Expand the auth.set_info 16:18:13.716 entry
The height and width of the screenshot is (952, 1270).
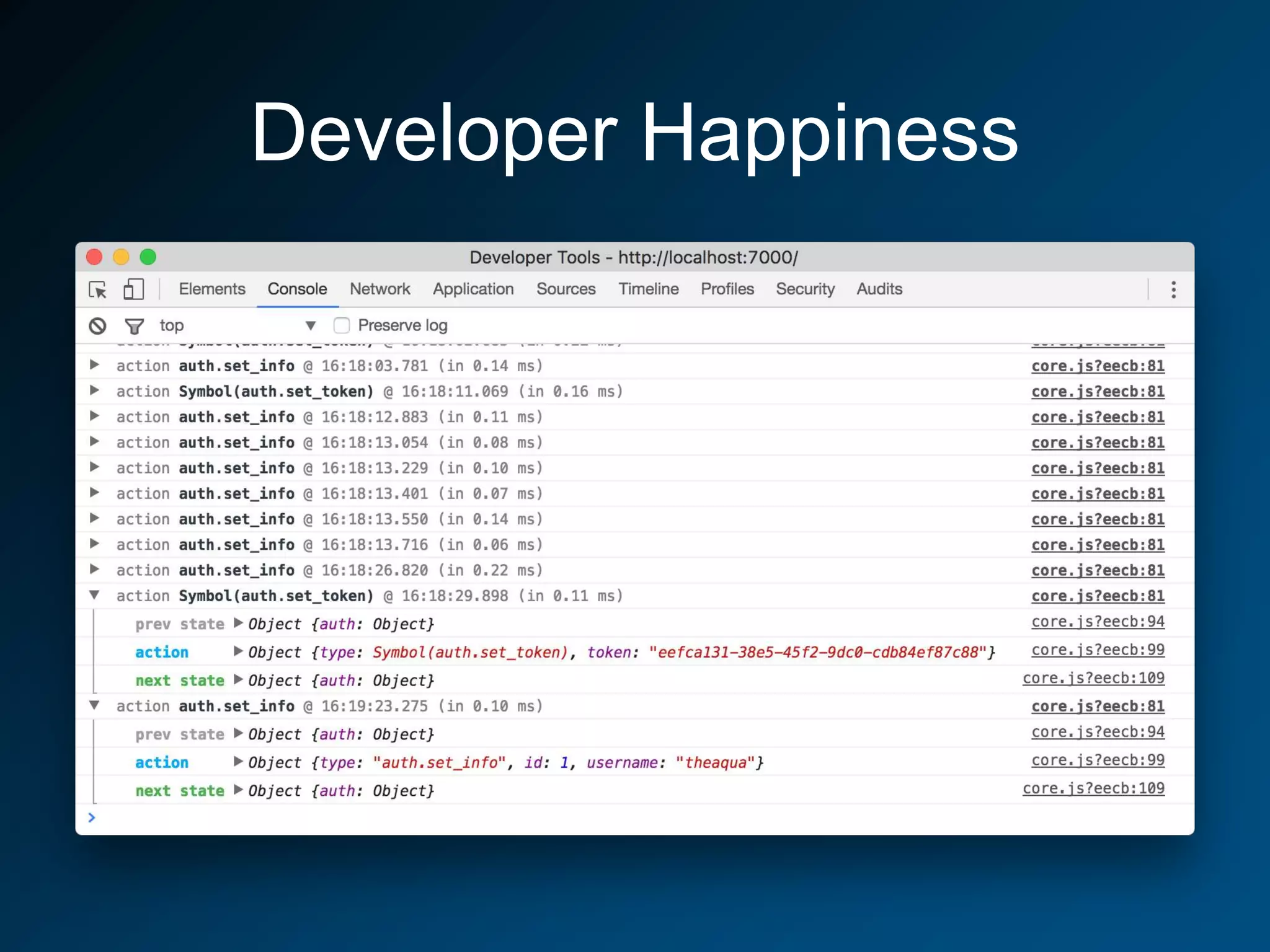pyautogui.click(x=94, y=543)
